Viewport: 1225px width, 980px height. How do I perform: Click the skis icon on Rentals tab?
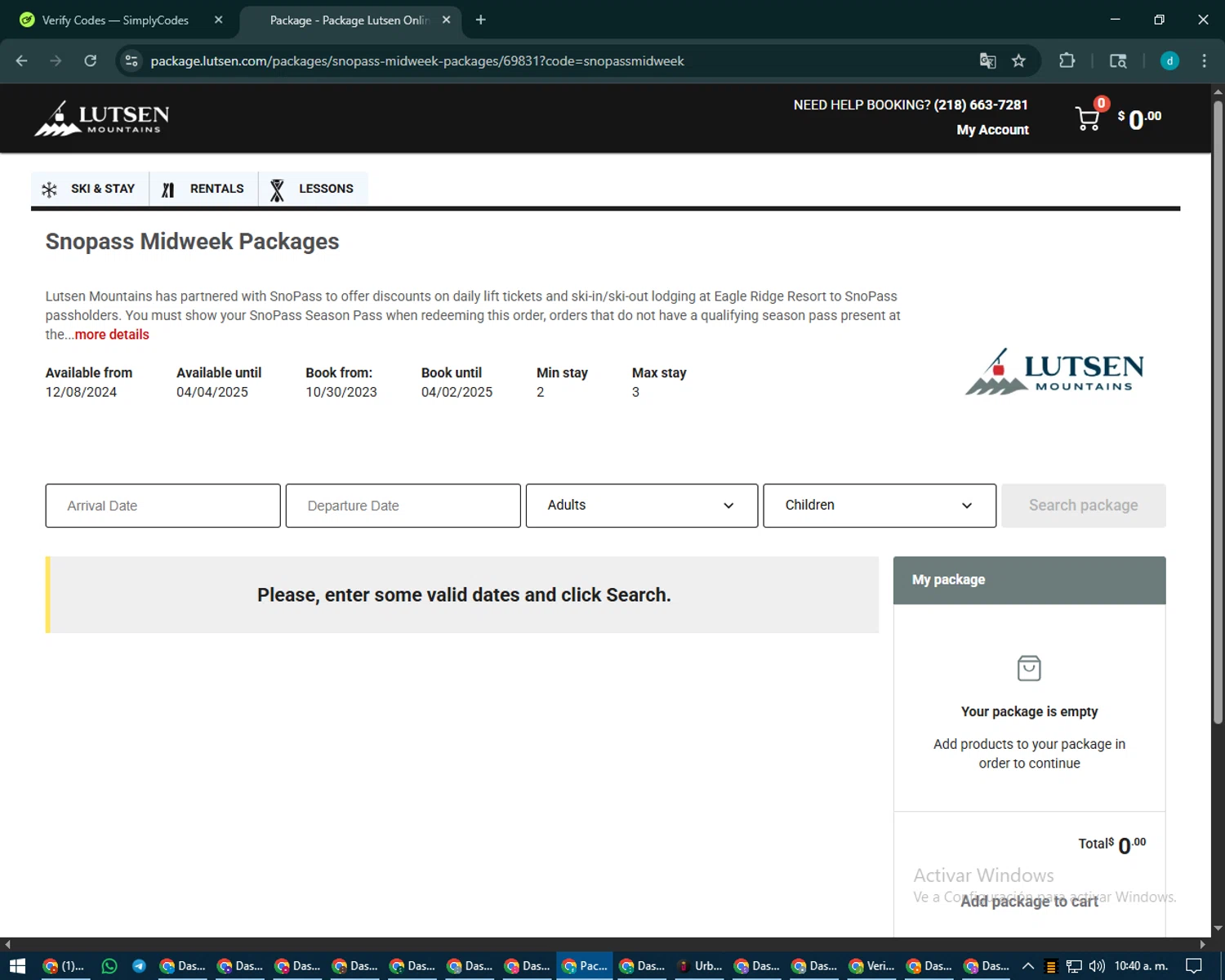tap(168, 189)
